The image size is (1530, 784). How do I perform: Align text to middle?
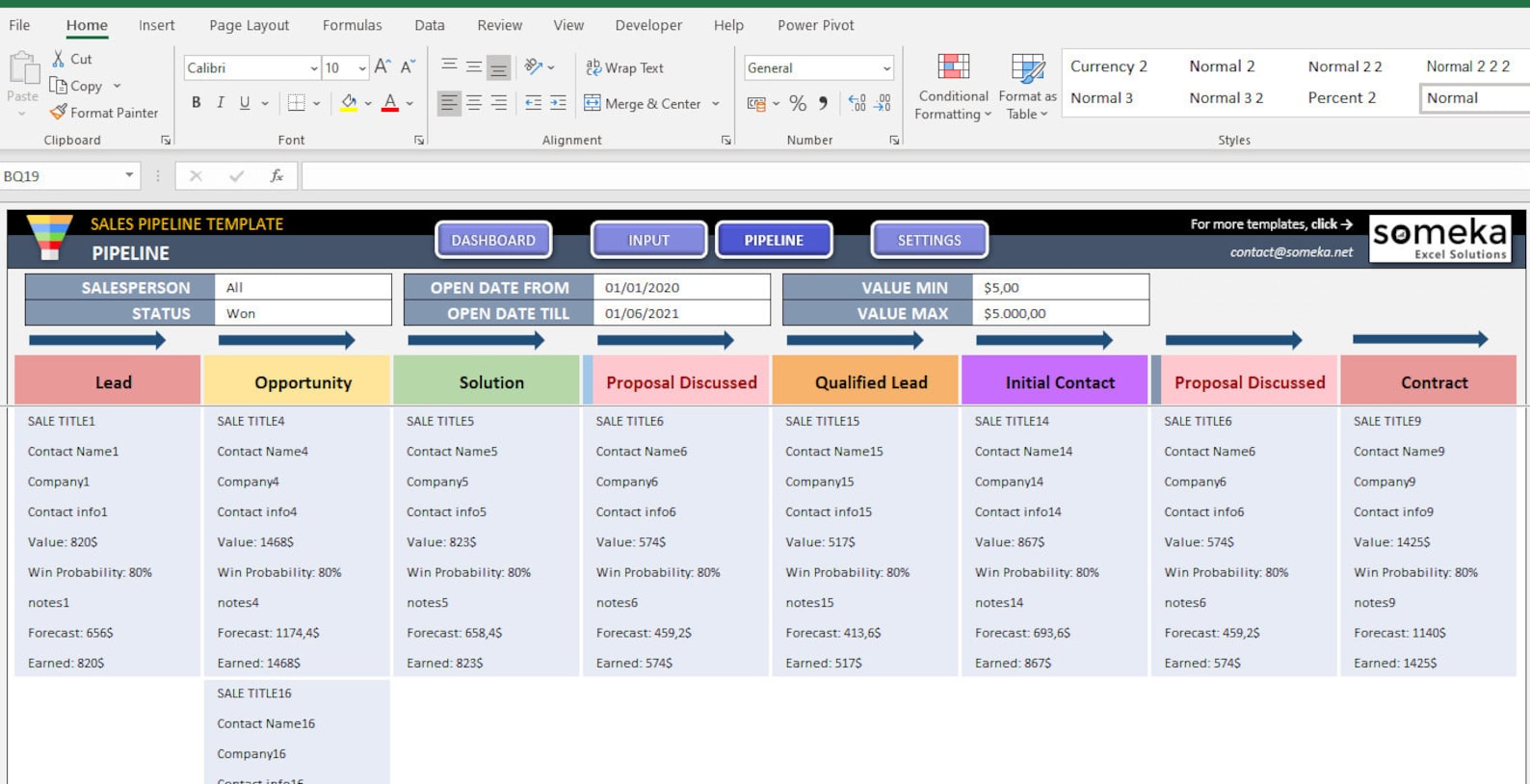(x=474, y=66)
